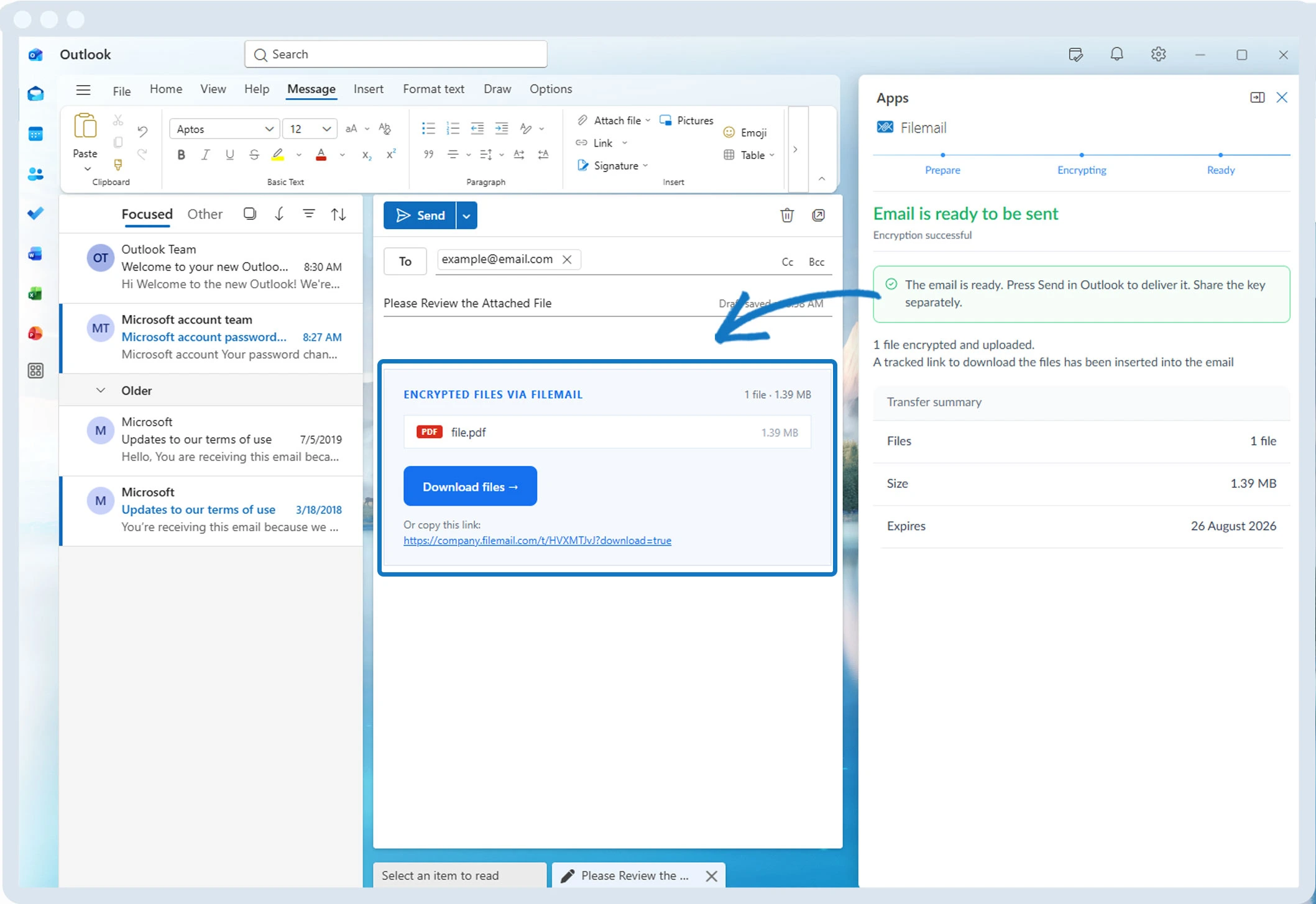Discard the draft with the trash icon
Viewport: 1316px width, 904px height.
(787, 215)
